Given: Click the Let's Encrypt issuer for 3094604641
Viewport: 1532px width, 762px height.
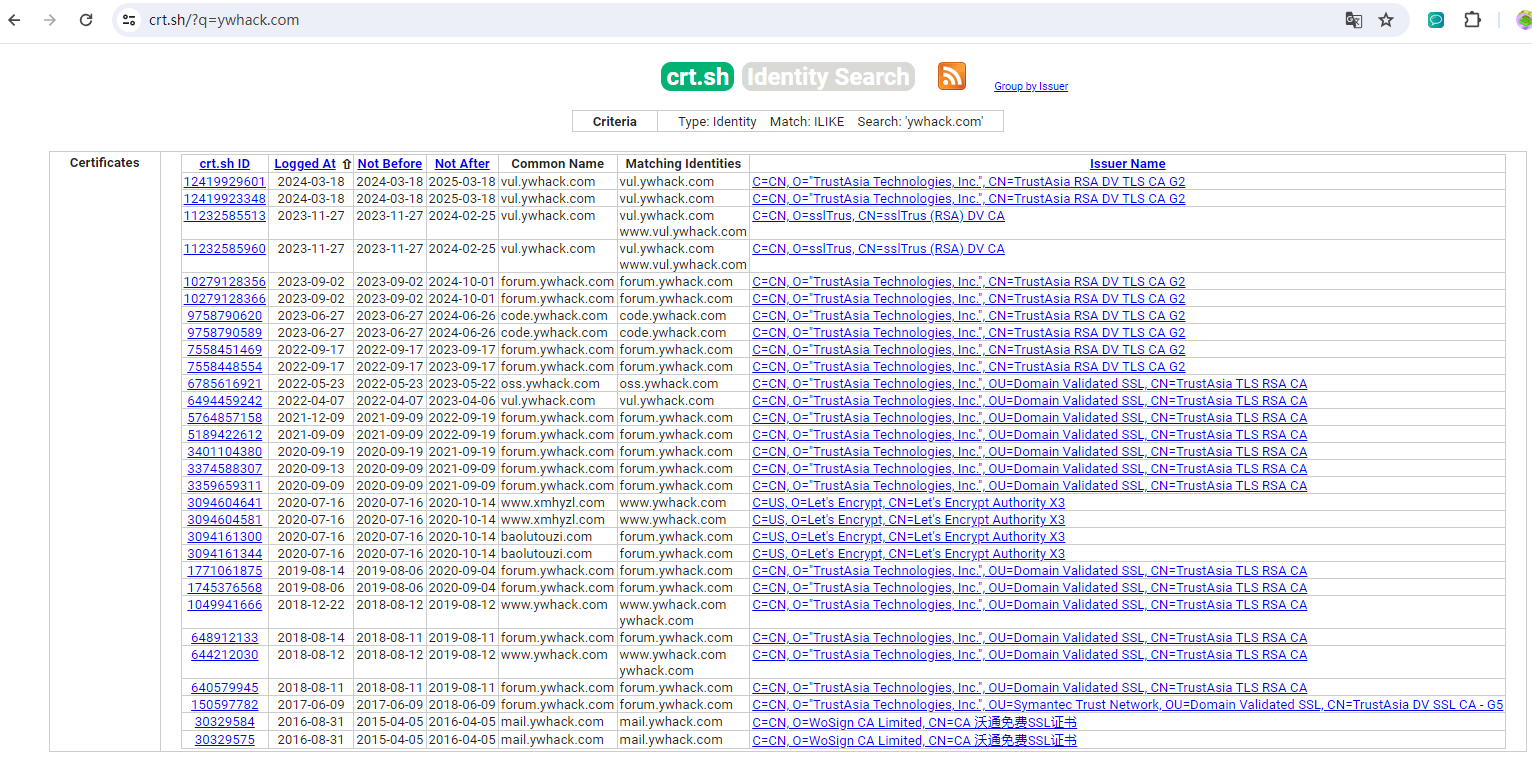Looking at the screenshot, I should point(908,503).
